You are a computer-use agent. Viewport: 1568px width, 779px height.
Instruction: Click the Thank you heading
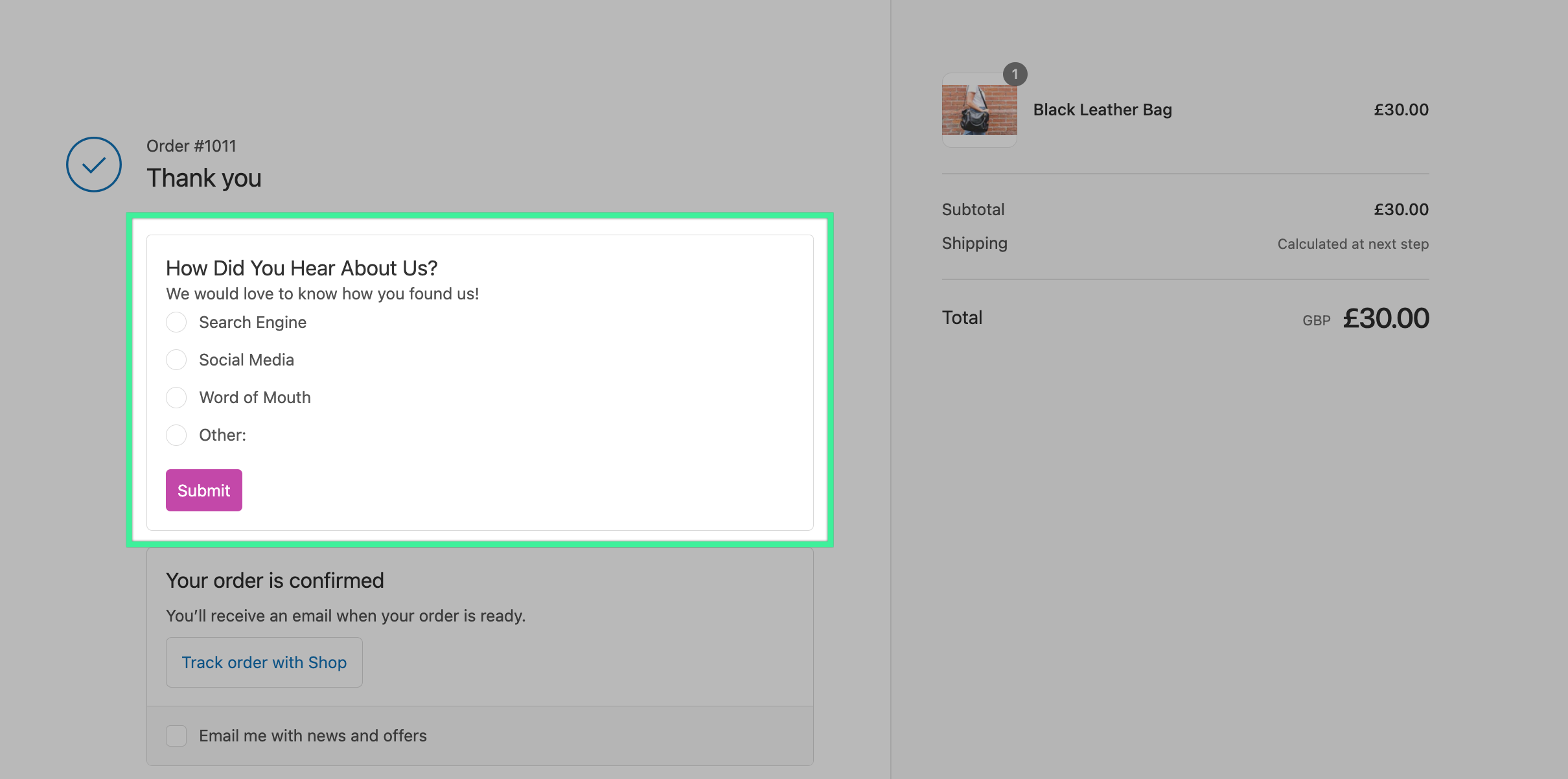click(x=204, y=178)
